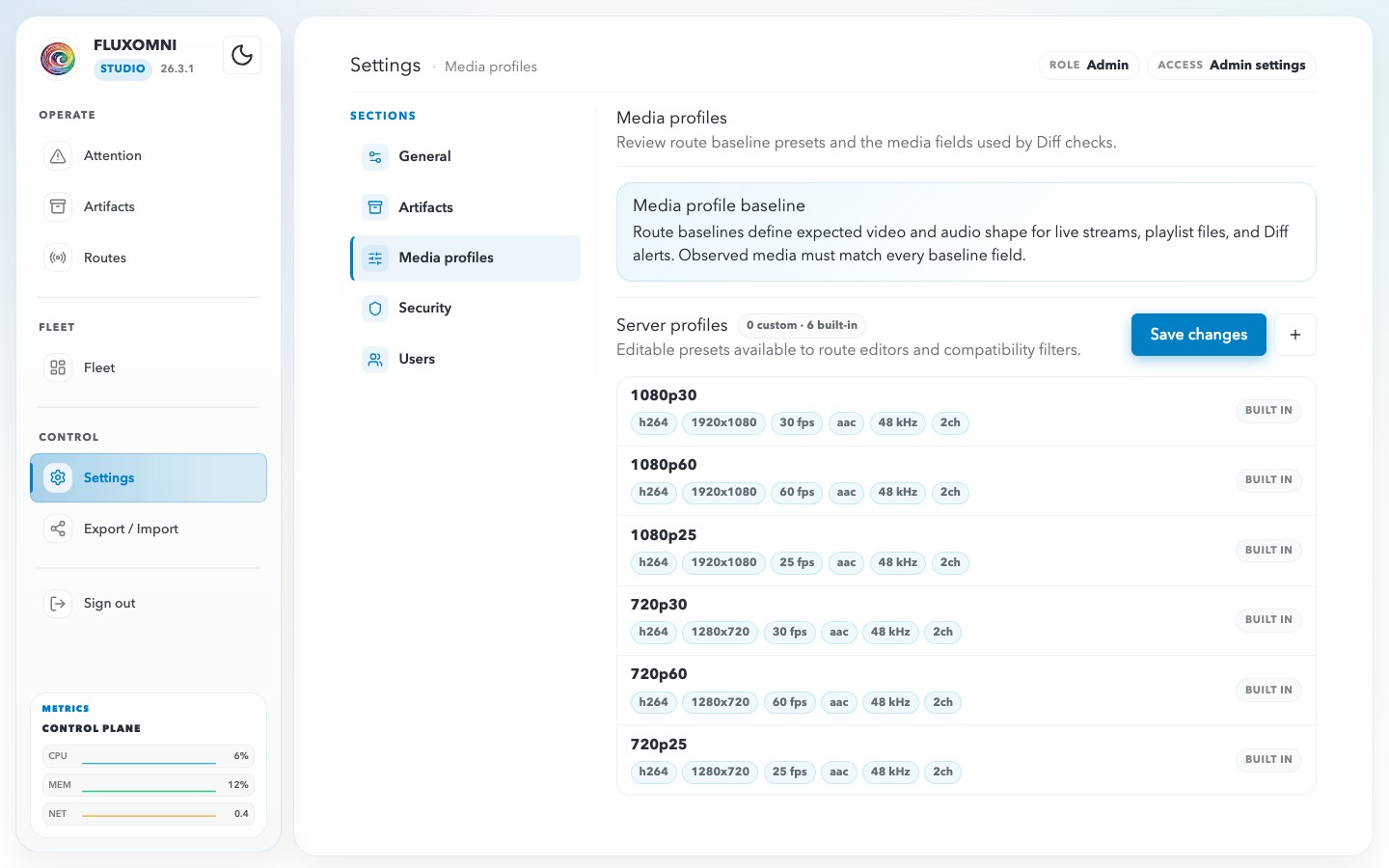The height and width of the screenshot is (868, 1389).
Task: Click the Artifacts archive icon in sidebar
Action: click(58, 207)
